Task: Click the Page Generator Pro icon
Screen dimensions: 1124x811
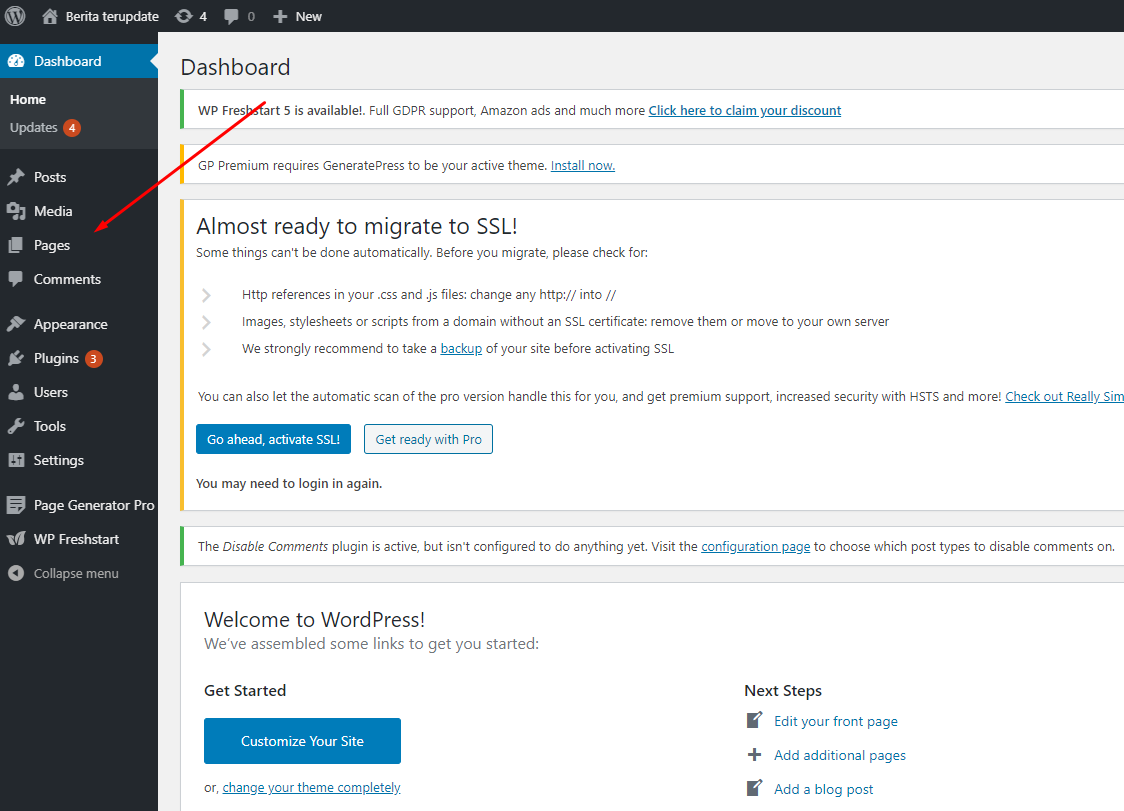Action: [16, 505]
